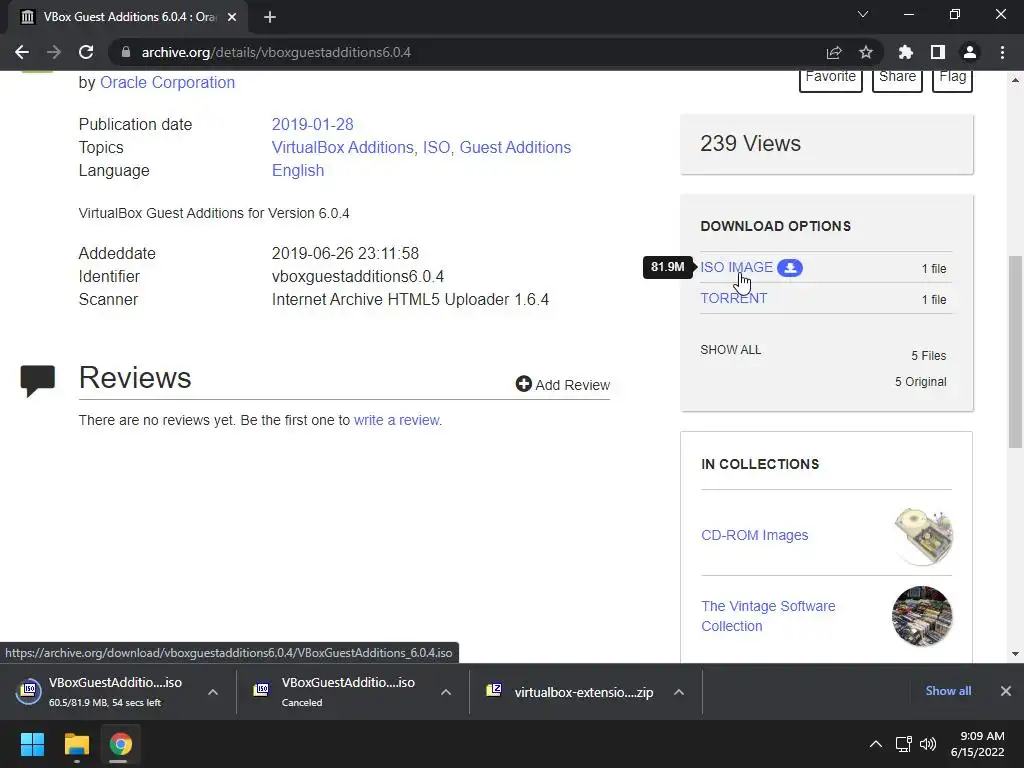The image size is (1024, 768).
Task: Click the page vertical scrollbar thumb
Action: point(1015,351)
